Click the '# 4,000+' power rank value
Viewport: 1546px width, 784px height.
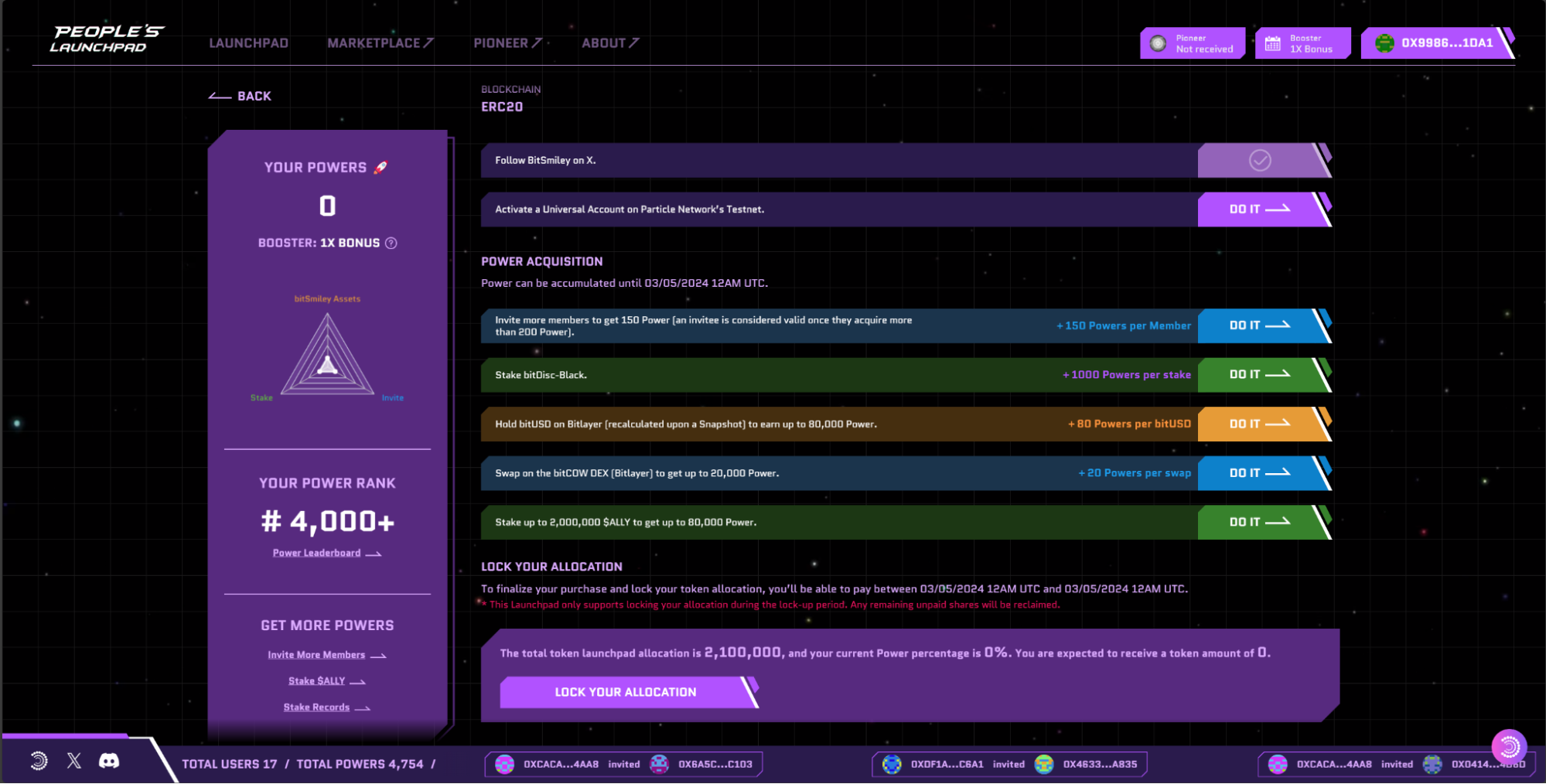point(327,522)
